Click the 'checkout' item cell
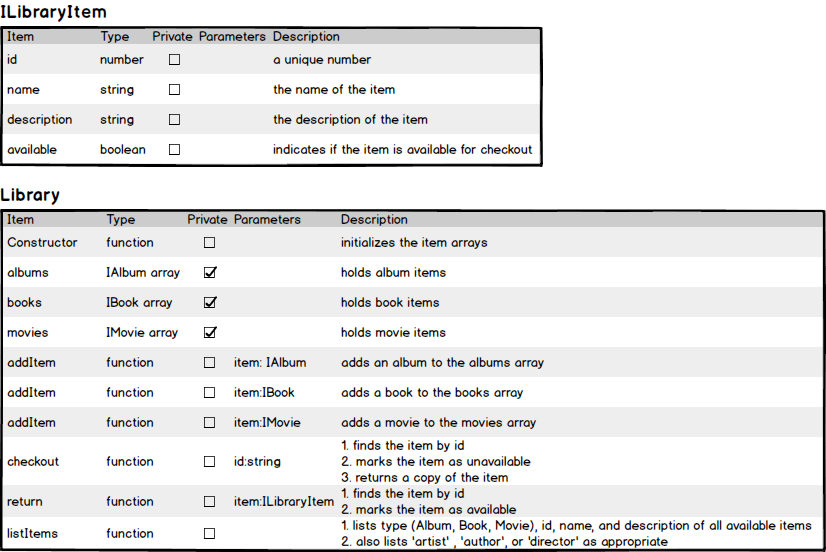 point(33,461)
